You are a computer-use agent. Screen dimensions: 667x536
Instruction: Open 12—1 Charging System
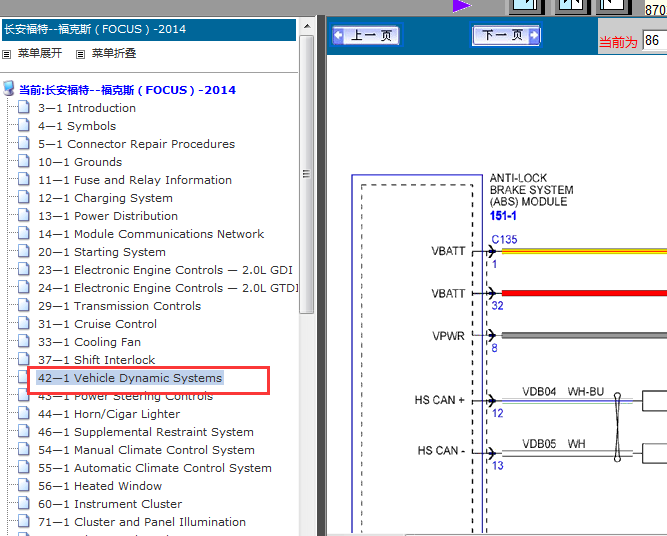coord(105,198)
